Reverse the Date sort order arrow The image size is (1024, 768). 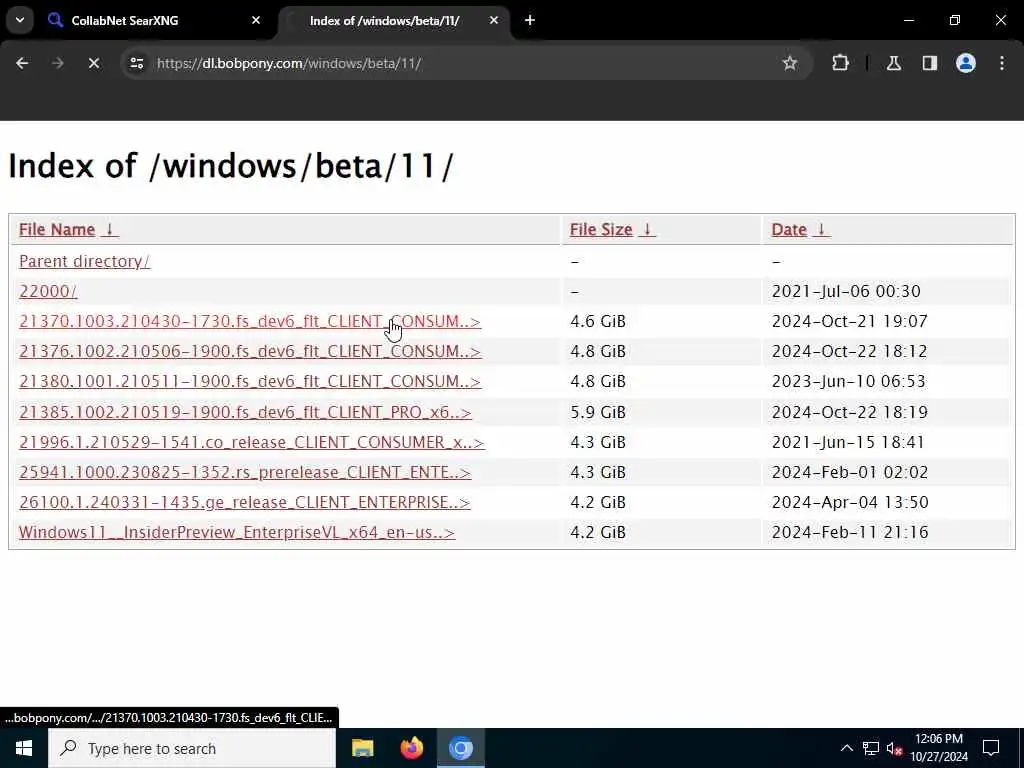click(822, 229)
